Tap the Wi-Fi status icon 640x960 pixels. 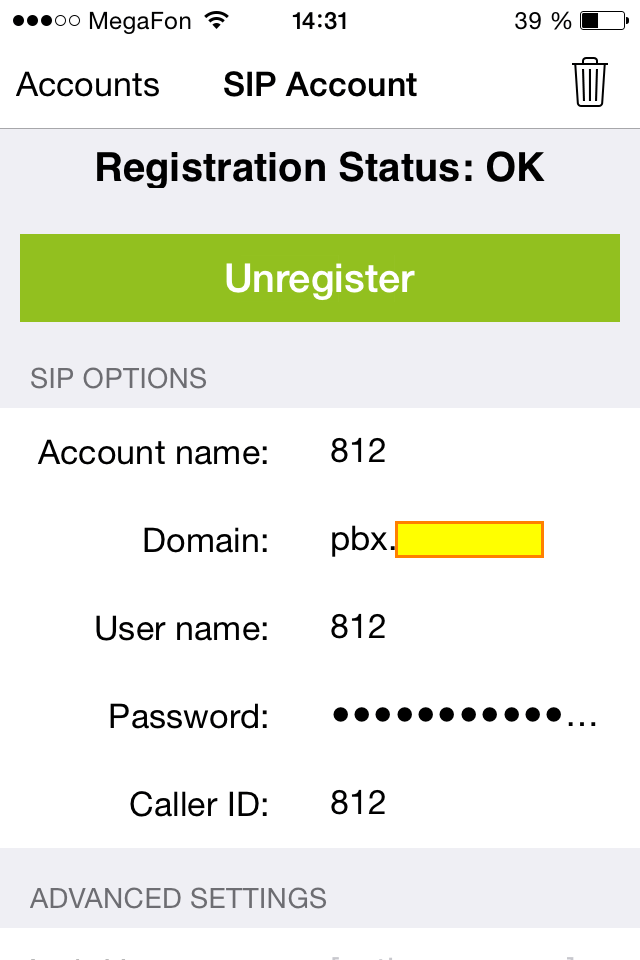[x=217, y=20]
